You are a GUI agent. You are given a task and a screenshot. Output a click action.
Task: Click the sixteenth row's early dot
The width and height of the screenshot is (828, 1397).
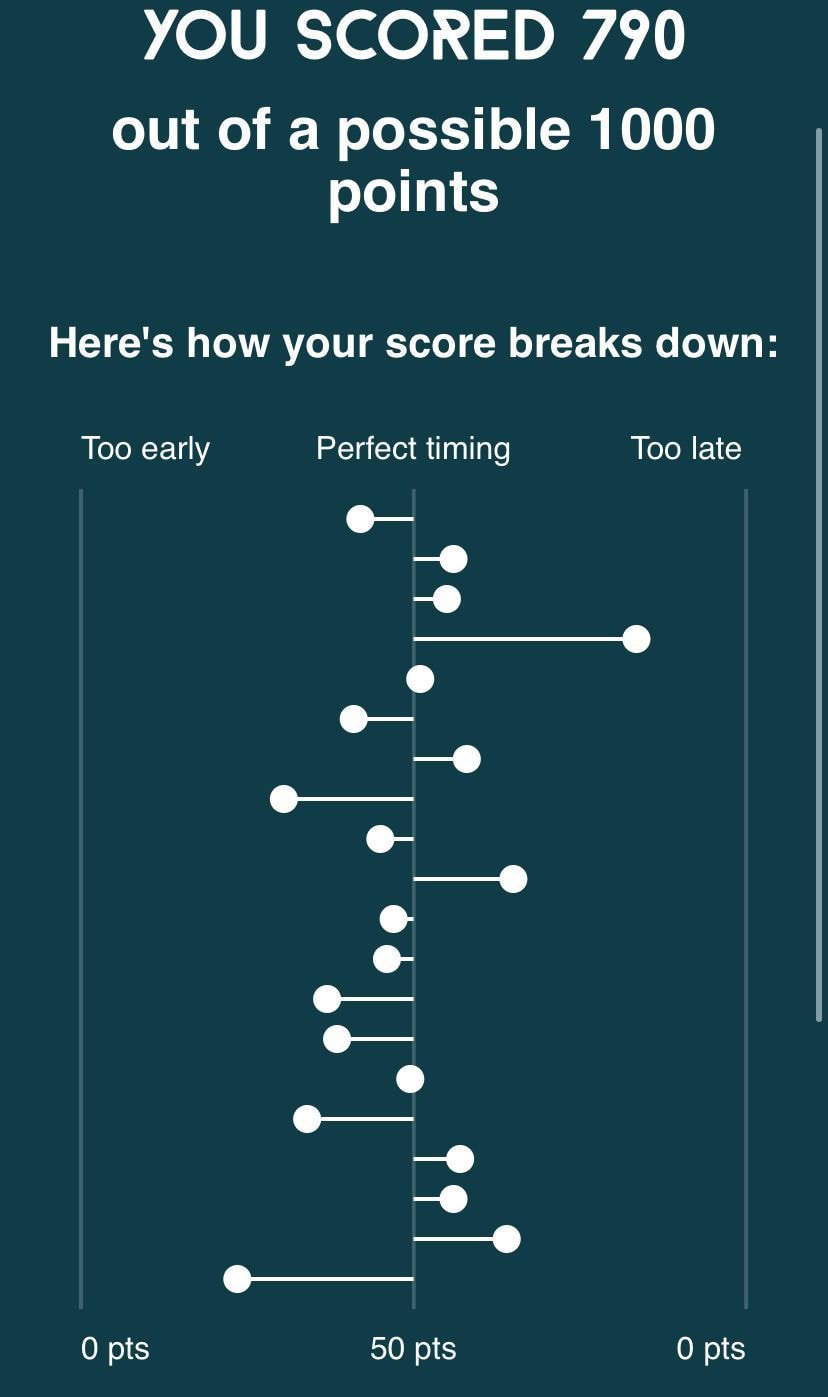pos(307,1119)
